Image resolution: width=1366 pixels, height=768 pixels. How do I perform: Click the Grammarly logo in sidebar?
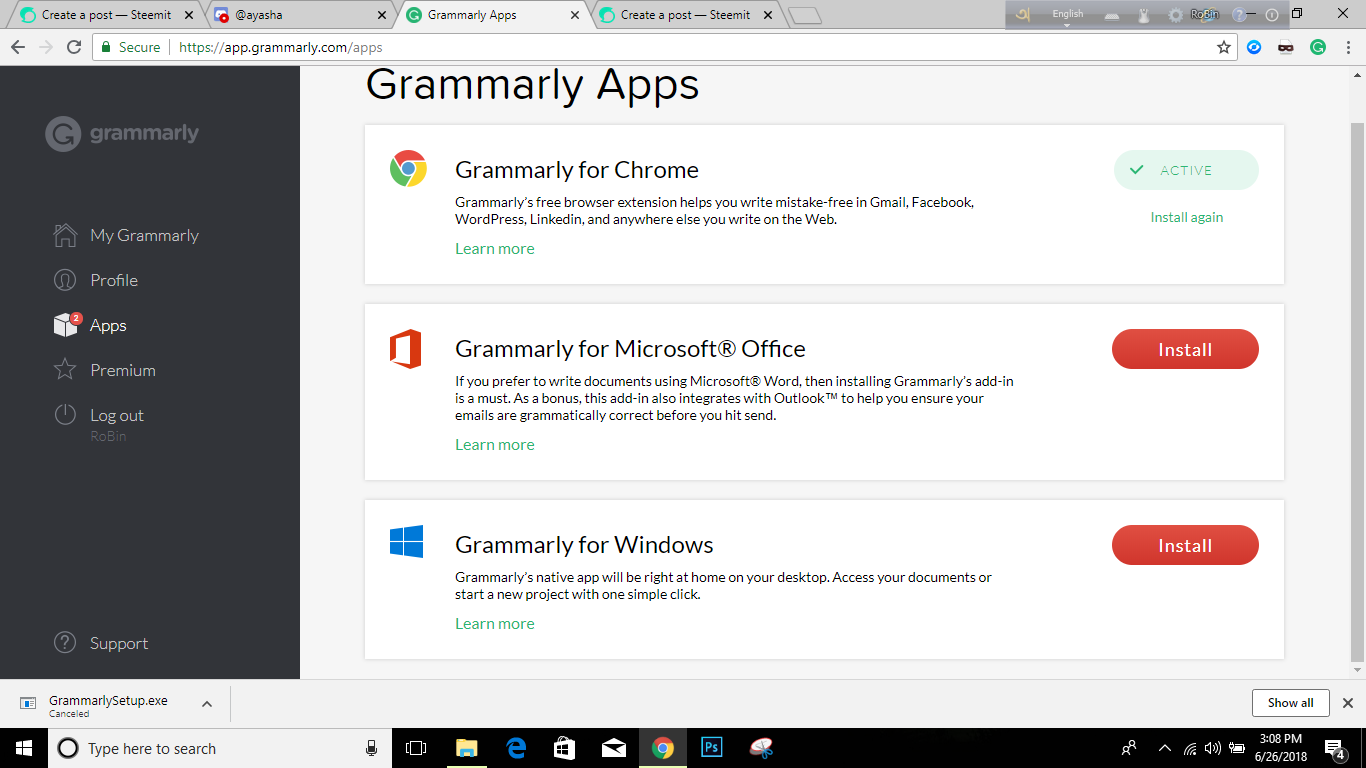click(x=122, y=134)
